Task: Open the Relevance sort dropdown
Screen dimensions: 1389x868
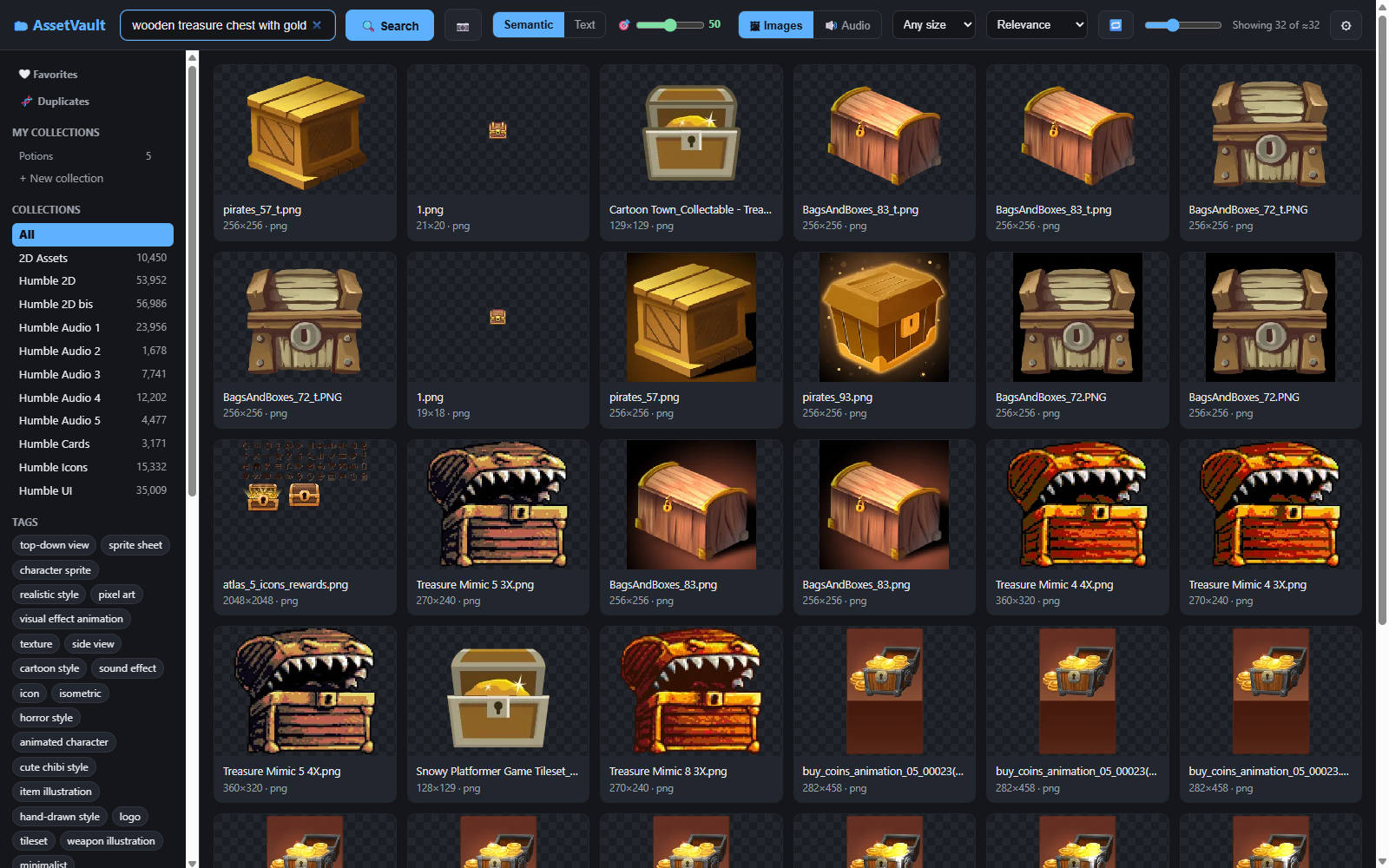Action: click(1037, 25)
